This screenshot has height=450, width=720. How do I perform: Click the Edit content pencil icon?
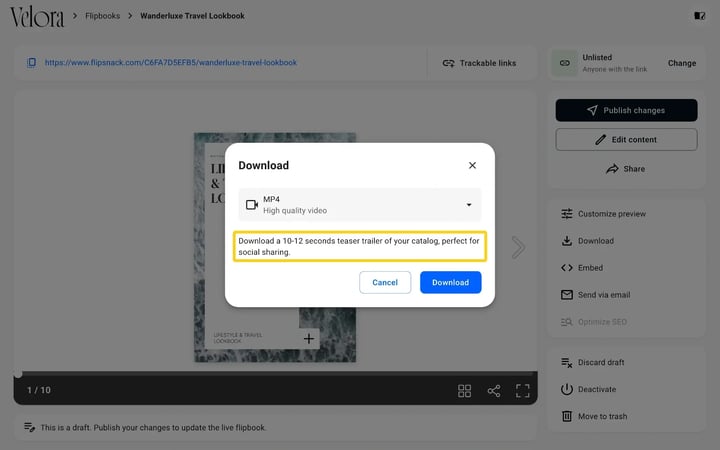pyautogui.click(x=601, y=140)
